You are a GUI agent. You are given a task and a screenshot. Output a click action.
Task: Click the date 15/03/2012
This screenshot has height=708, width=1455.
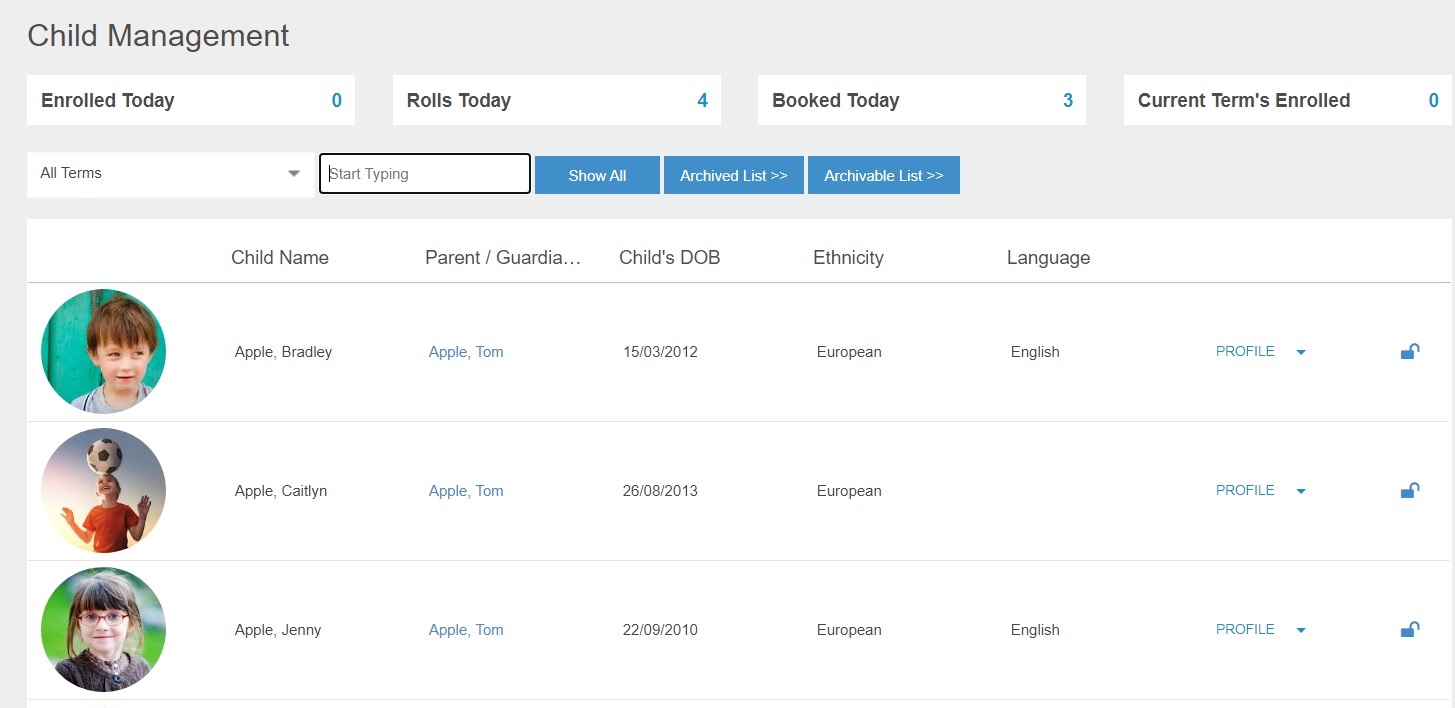pyautogui.click(x=660, y=352)
